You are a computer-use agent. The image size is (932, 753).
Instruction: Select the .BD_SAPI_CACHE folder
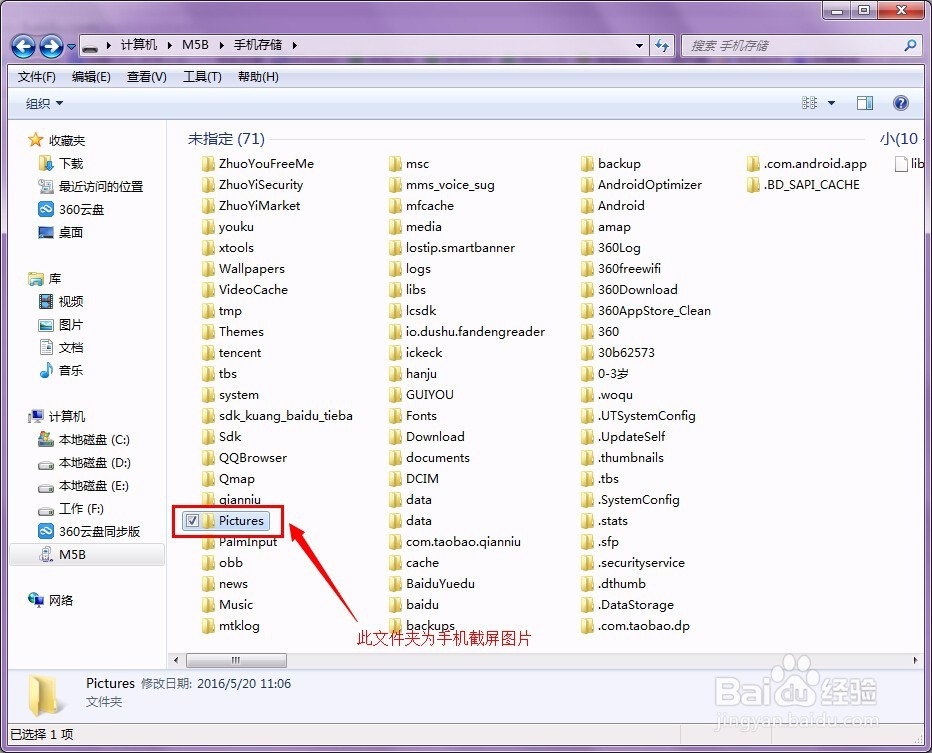[803, 185]
